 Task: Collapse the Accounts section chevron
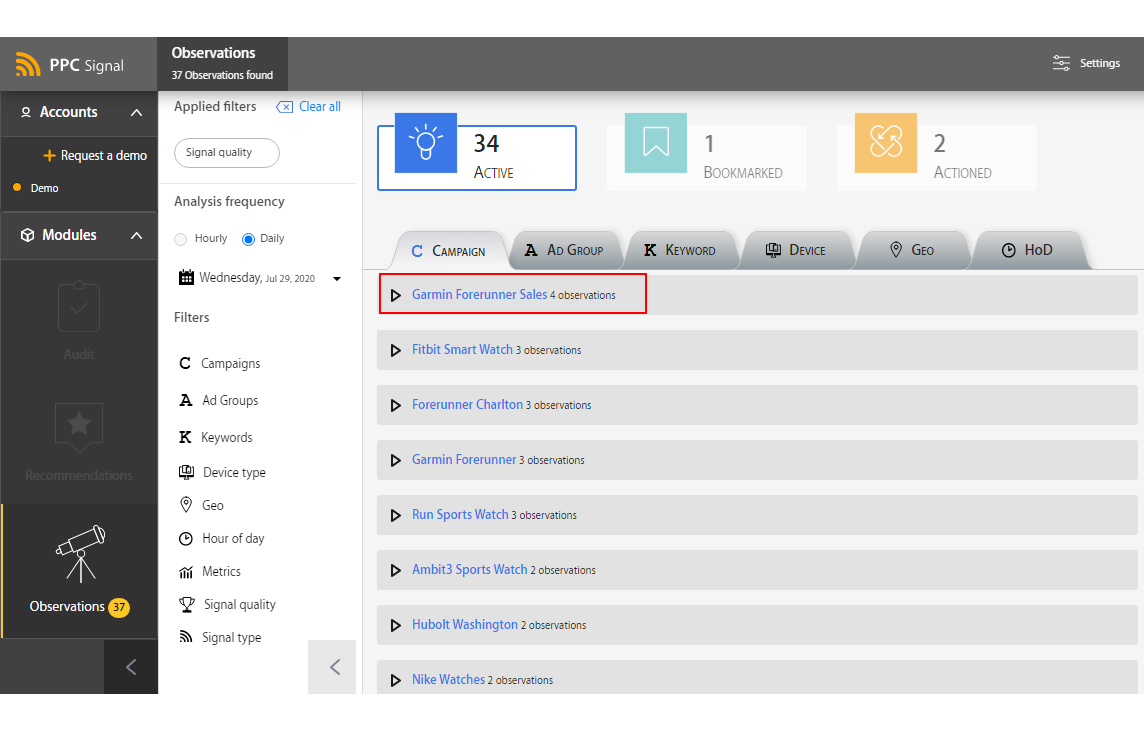click(x=136, y=112)
